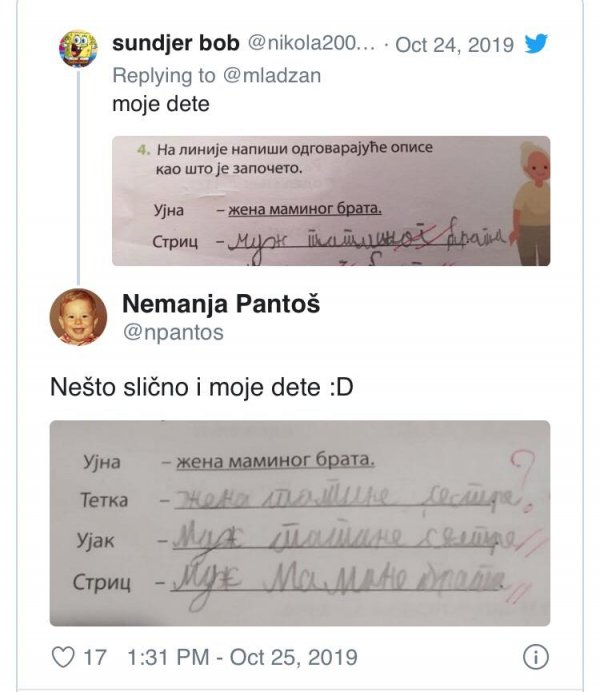Click the 'Replying to' label
The image size is (600, 692).
[158, 75]
